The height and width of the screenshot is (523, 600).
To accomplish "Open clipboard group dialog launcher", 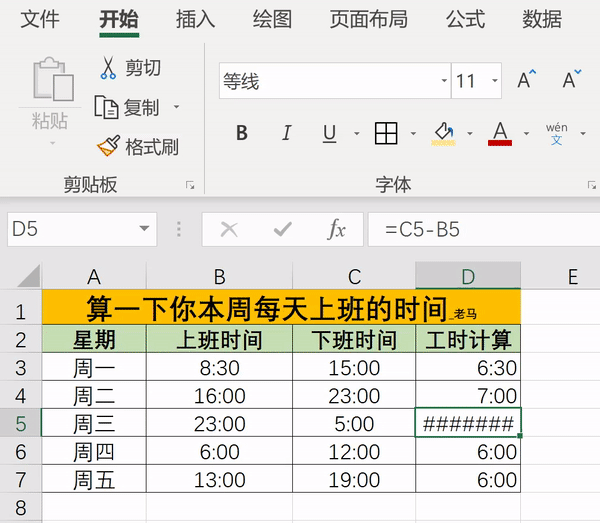I will point(190,186).
